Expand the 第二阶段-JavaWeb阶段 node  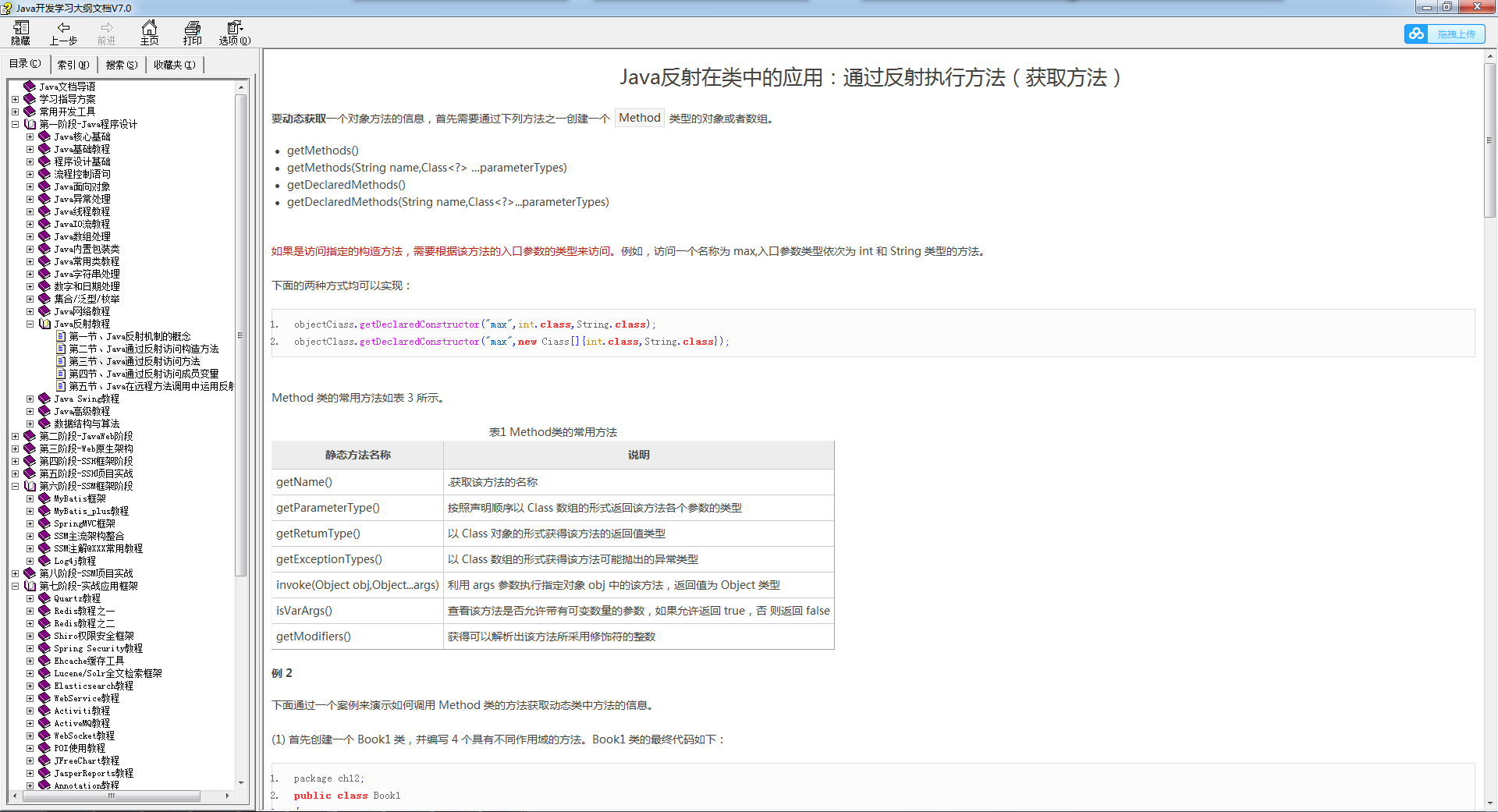15,436
